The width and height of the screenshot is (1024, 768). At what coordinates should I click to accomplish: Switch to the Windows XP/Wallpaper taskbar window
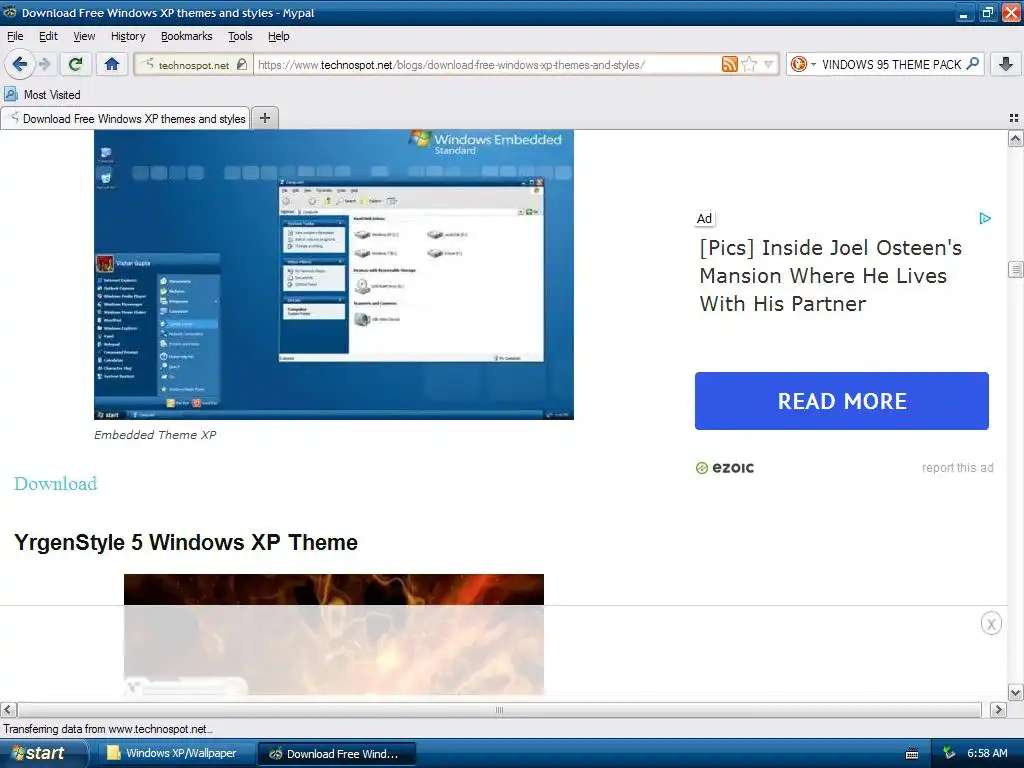pos(176,753)
